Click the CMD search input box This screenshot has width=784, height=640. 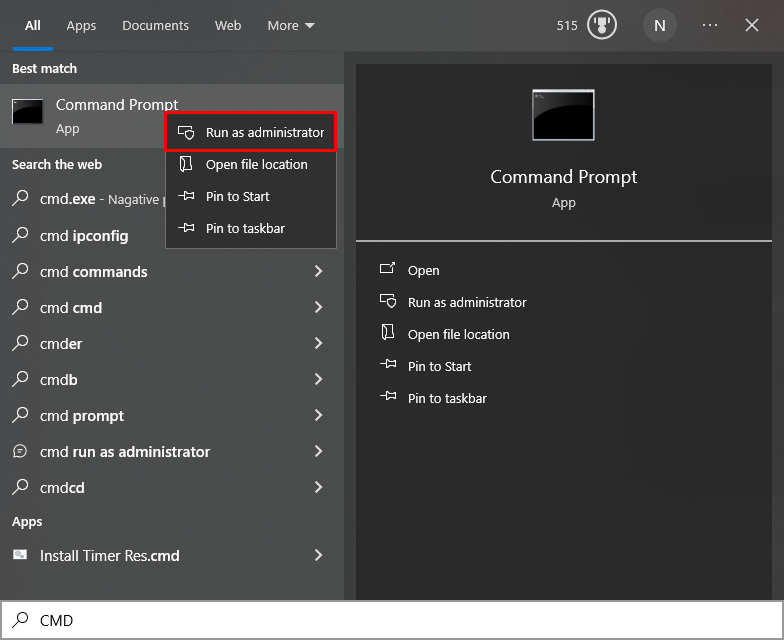tap(400, 620)
